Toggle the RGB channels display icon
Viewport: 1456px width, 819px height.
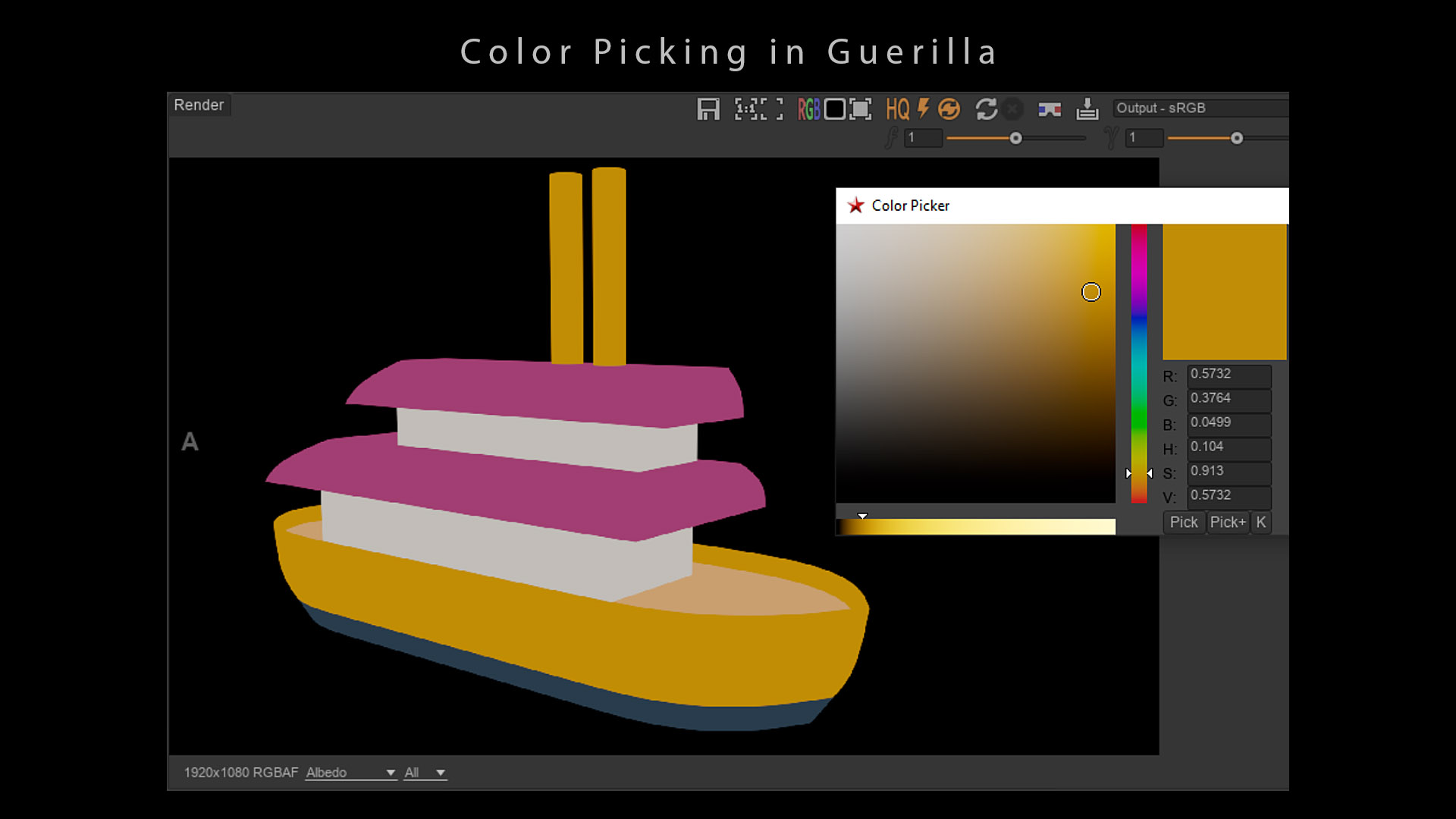click(808, 109)
